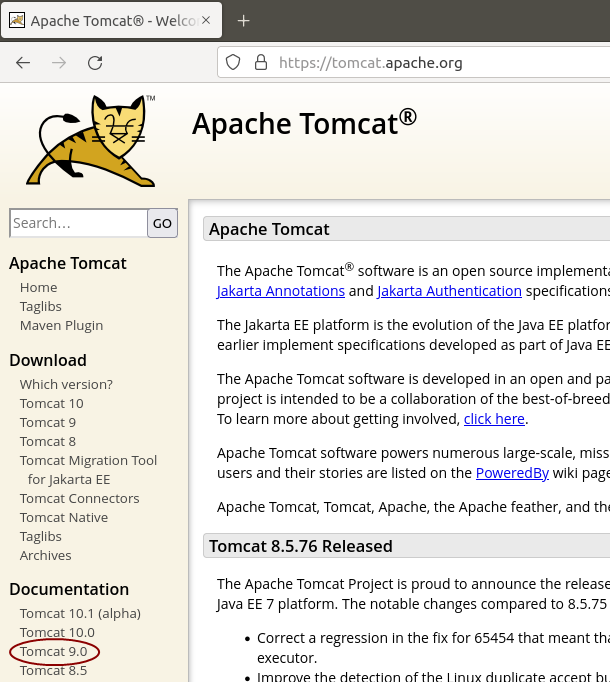This screenshot has height=682, width=610.
Task: Open Tomcat 10 download link
Action: click(x=51, y=403)
